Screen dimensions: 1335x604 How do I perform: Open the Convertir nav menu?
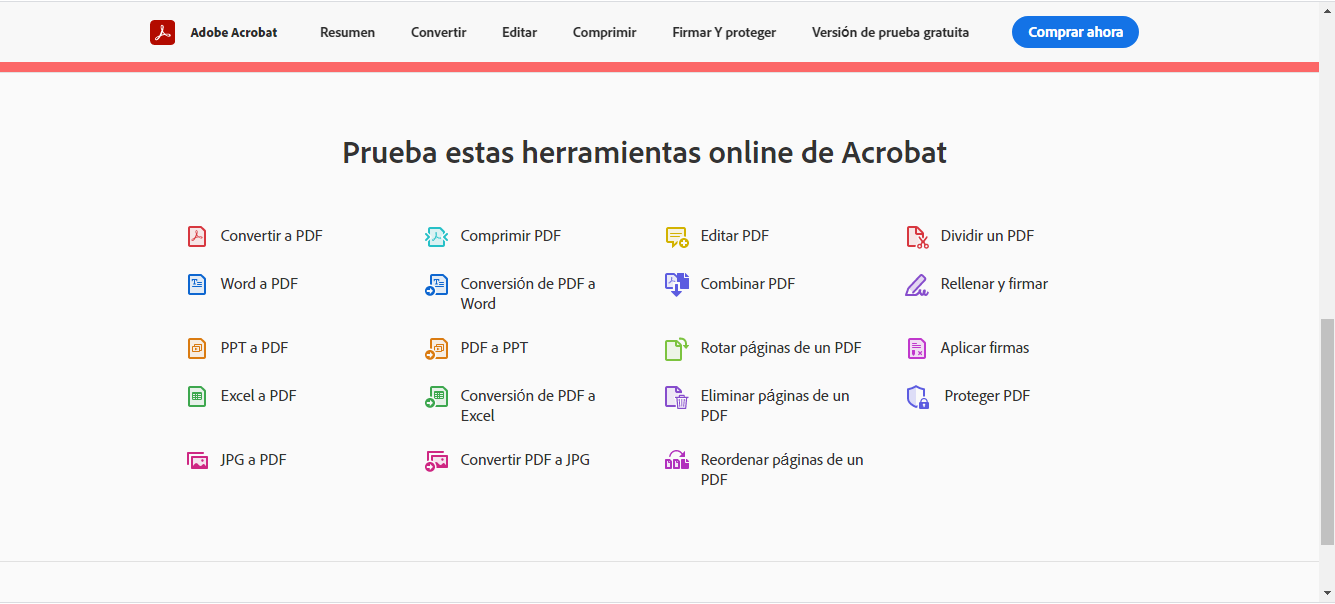click(x=438, y=32)
